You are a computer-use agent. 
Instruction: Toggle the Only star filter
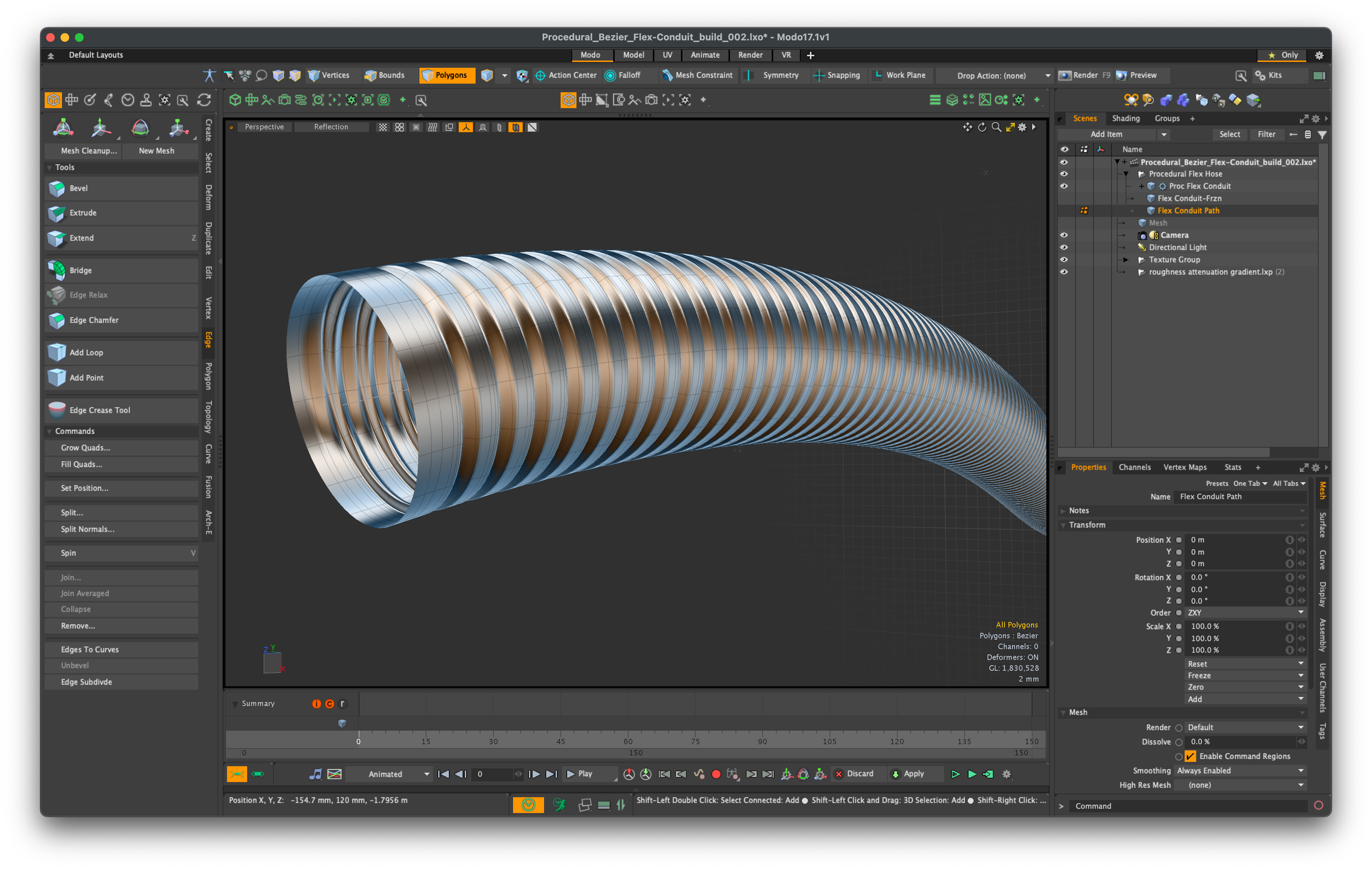pos(1283,55)
